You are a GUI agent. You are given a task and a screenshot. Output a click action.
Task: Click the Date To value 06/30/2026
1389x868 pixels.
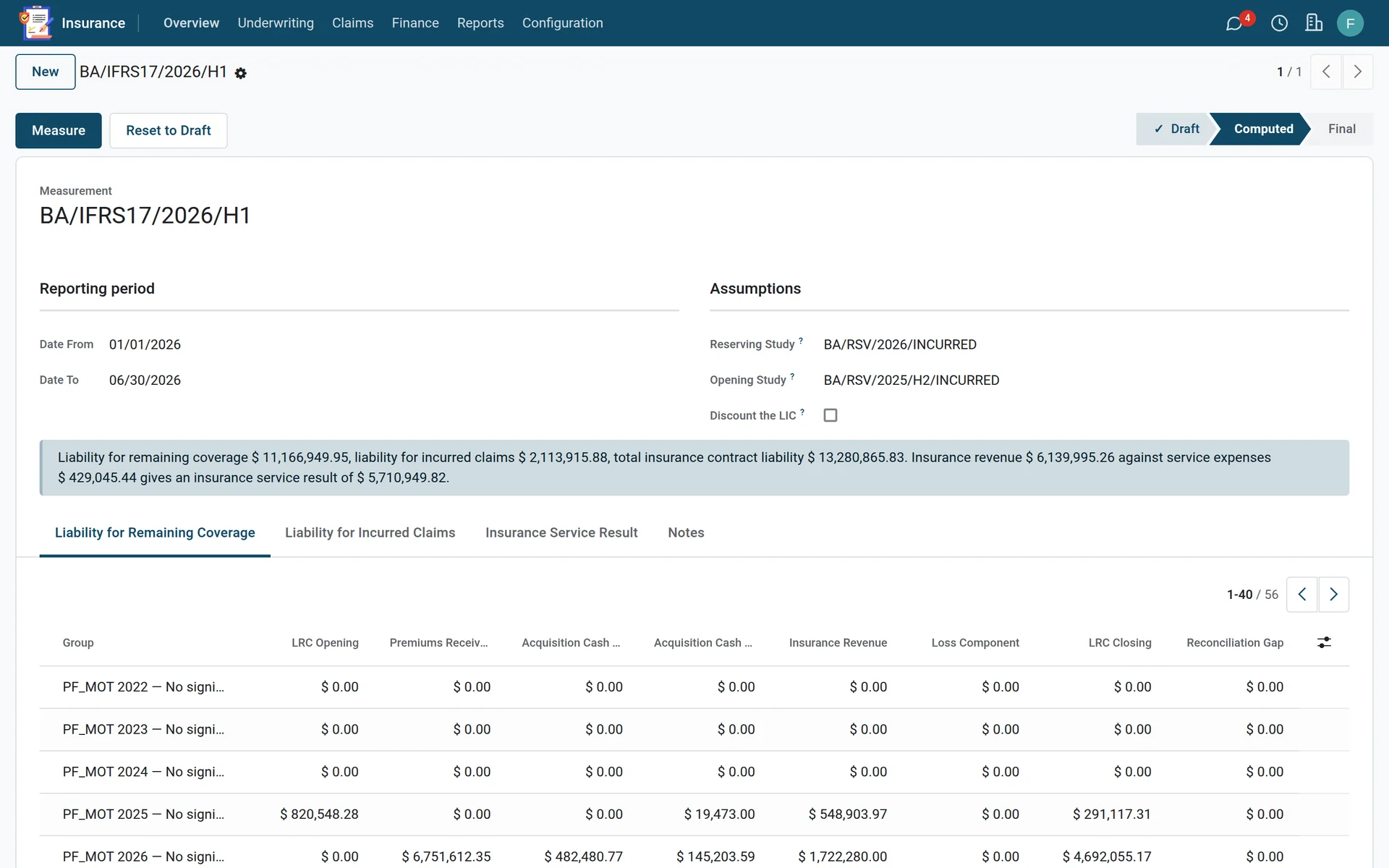pyautogui.click(x=145, y=380)
